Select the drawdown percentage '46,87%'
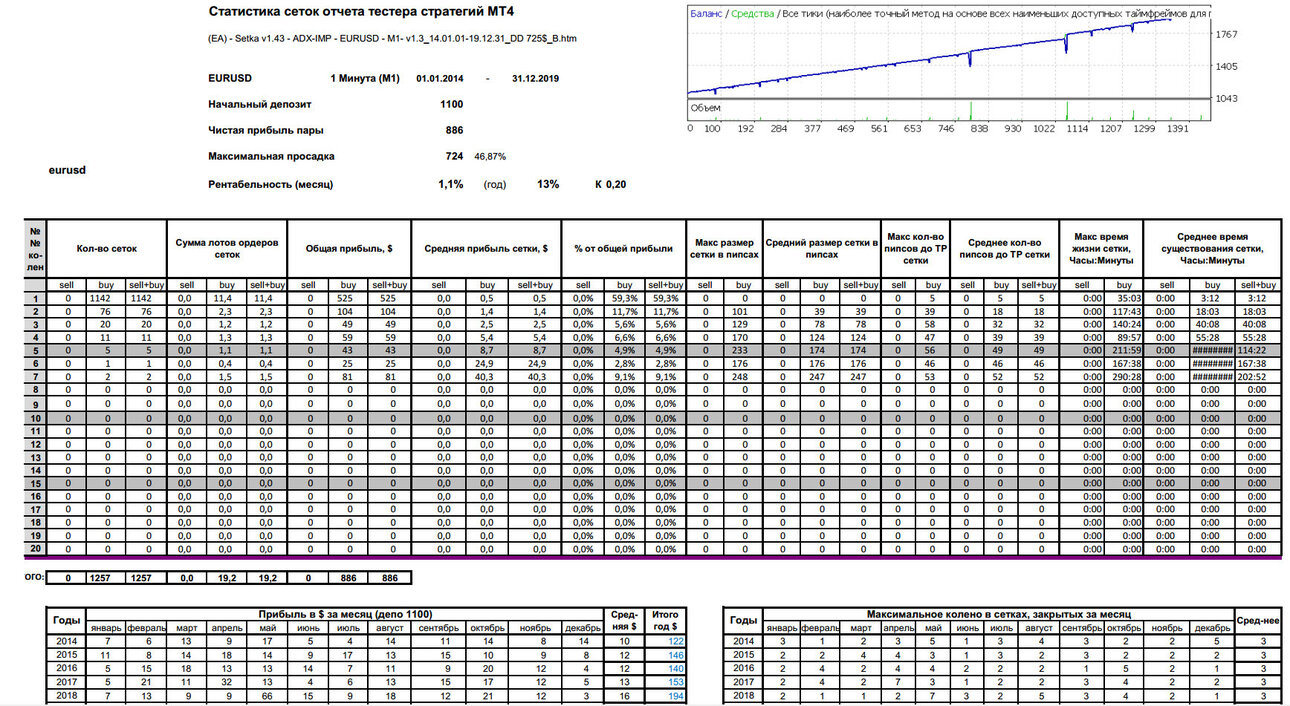This screenshot has height=706, width=1290. point(490,157)
